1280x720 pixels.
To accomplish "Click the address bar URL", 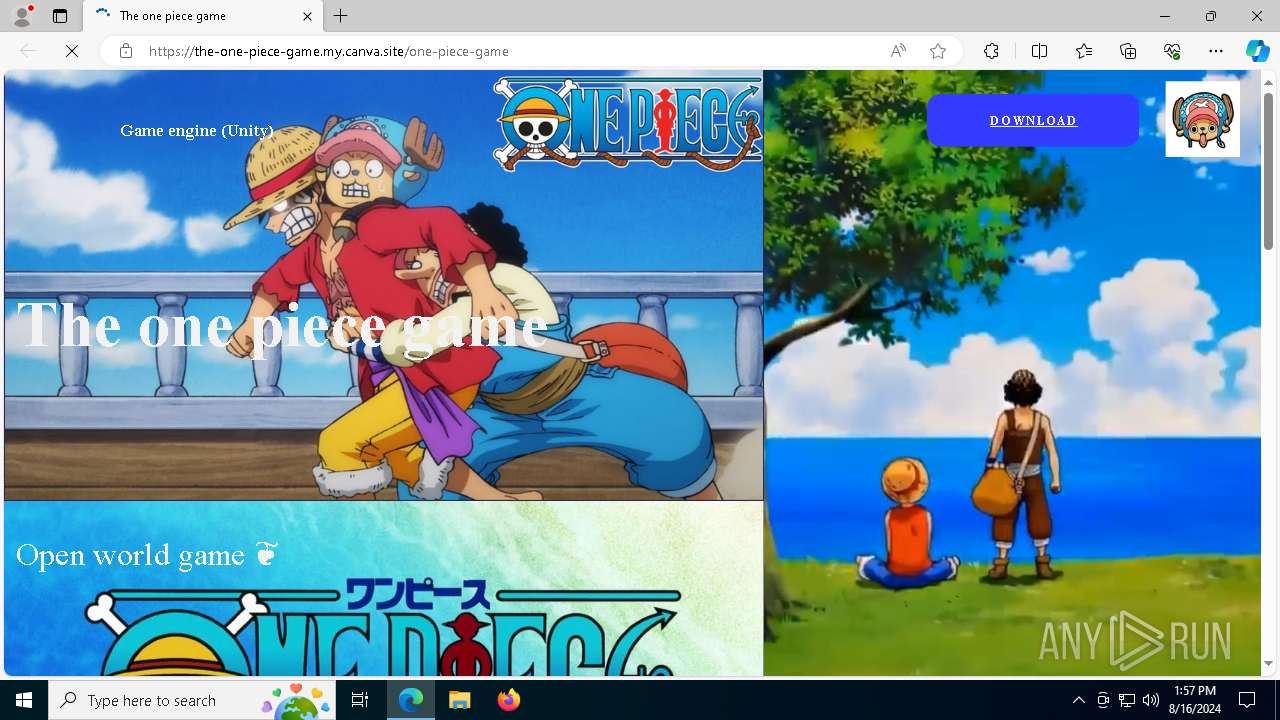I will click(329, 51).
